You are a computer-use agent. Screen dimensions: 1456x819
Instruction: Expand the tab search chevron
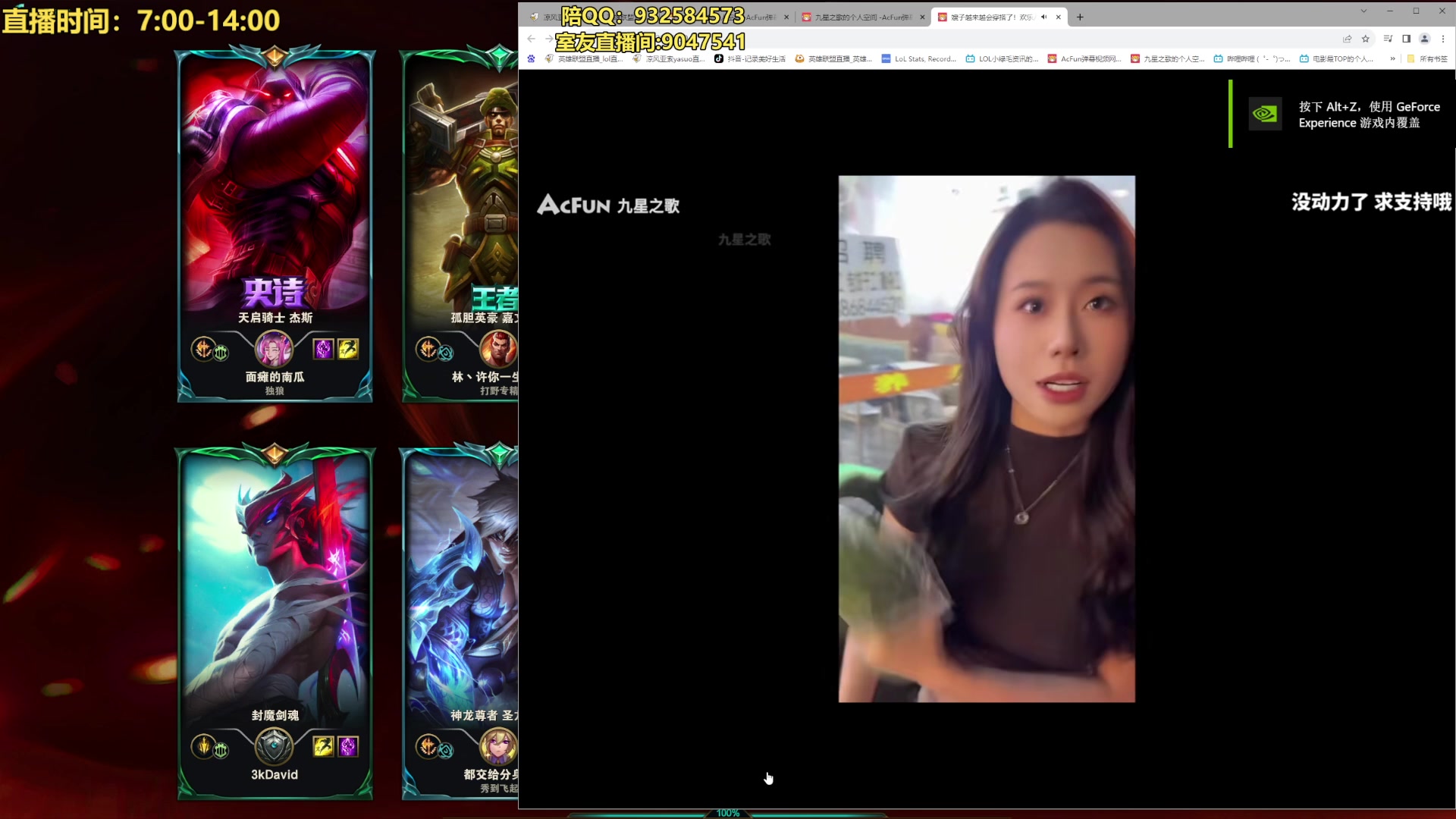[x=1363, y=11]
